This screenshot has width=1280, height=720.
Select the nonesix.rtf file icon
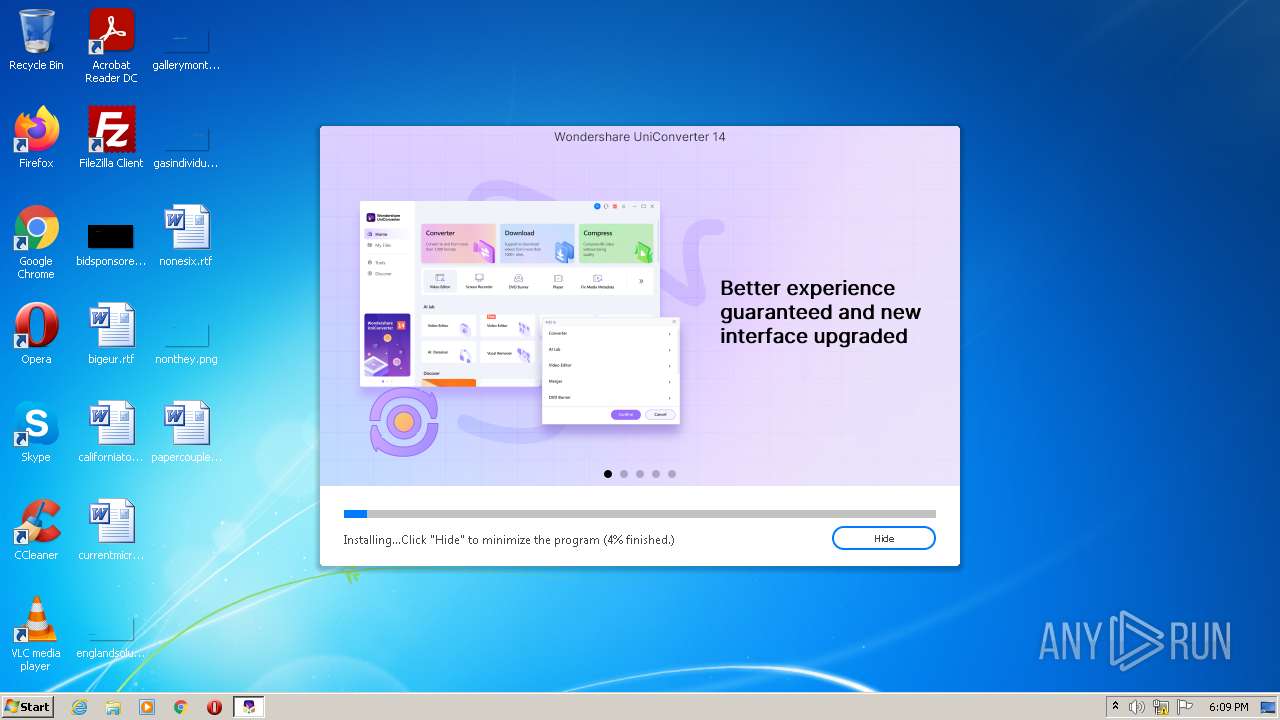[x=186, y=236]
